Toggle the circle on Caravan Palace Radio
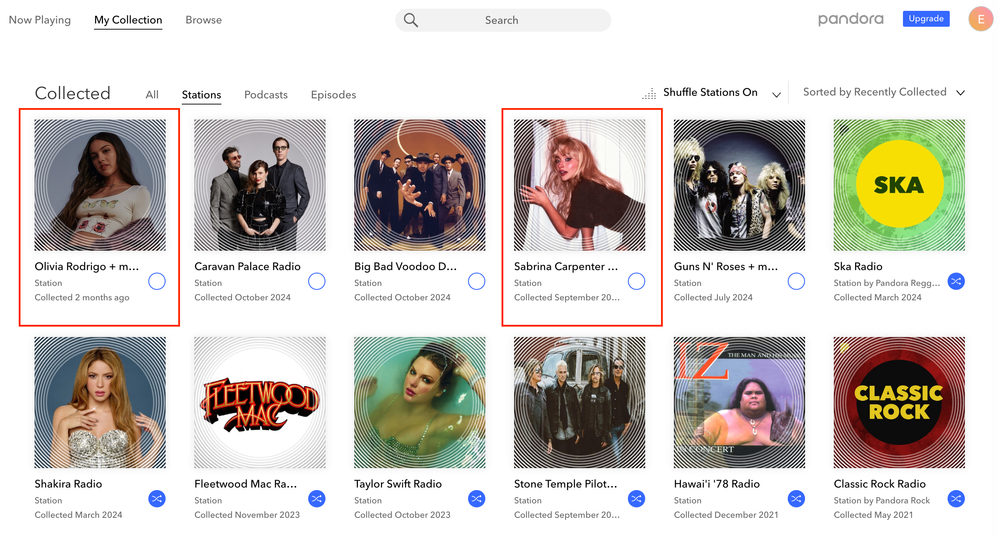Screen dimensions: 998x538 click(317, 282)
